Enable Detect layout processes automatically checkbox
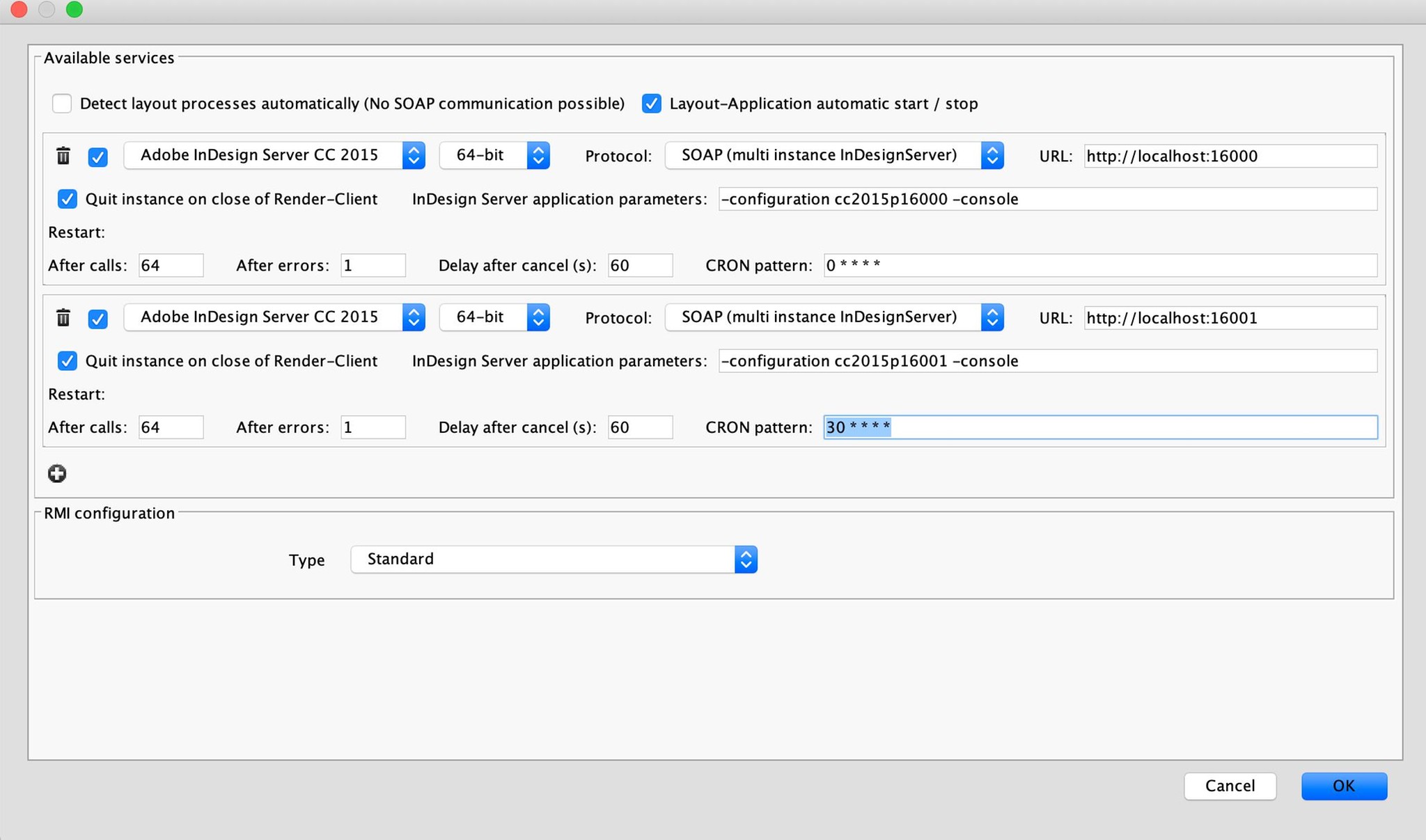Viewport: 1426px width, 840px height. point(62,104)
